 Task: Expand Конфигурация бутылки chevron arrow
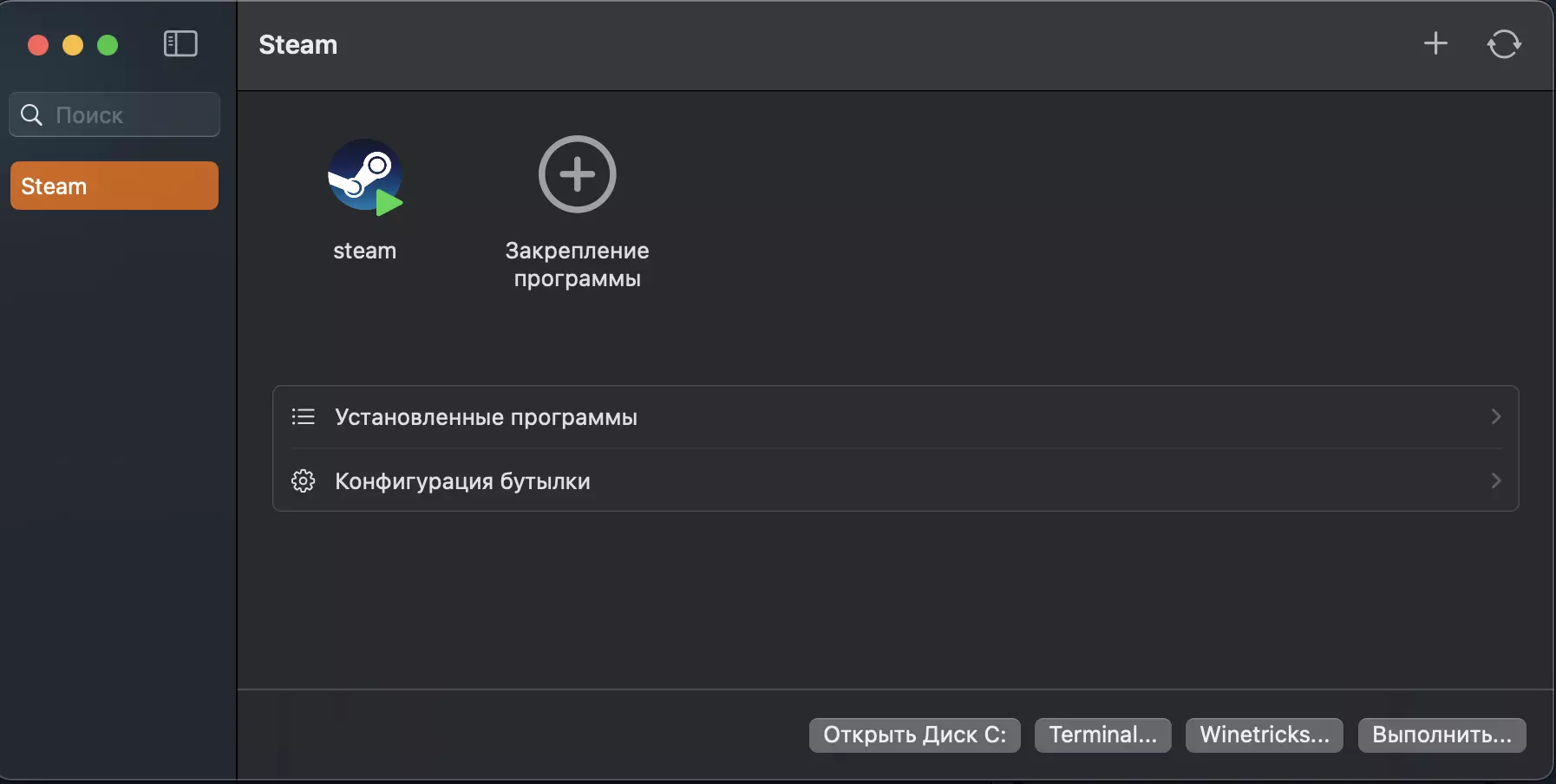pyautogui.click(x=1495, y=480)
